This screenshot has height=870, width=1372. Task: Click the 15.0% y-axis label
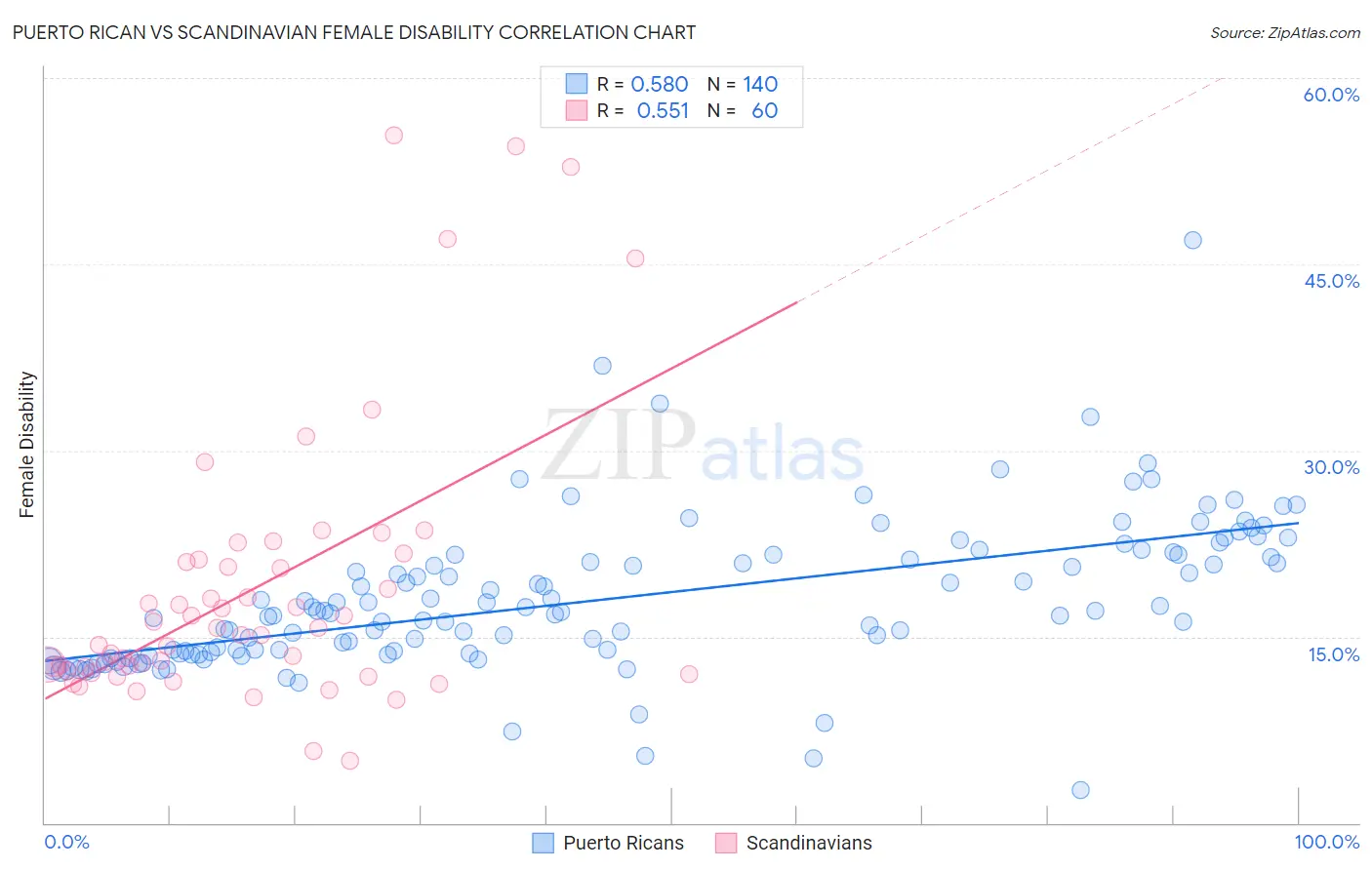pyautogui.click(x=1333, y=654)
